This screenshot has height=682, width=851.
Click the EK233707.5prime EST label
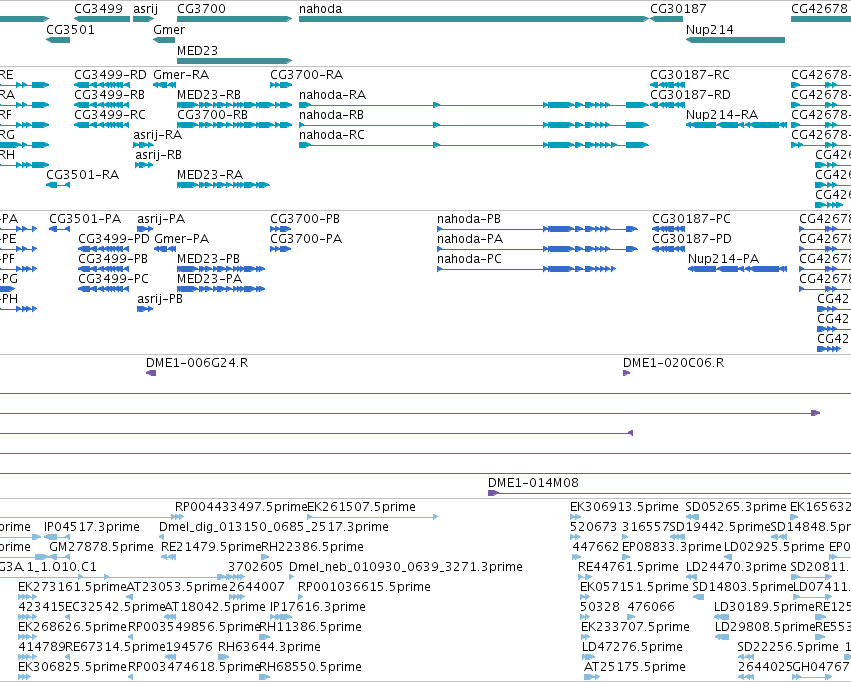[635, 627]
